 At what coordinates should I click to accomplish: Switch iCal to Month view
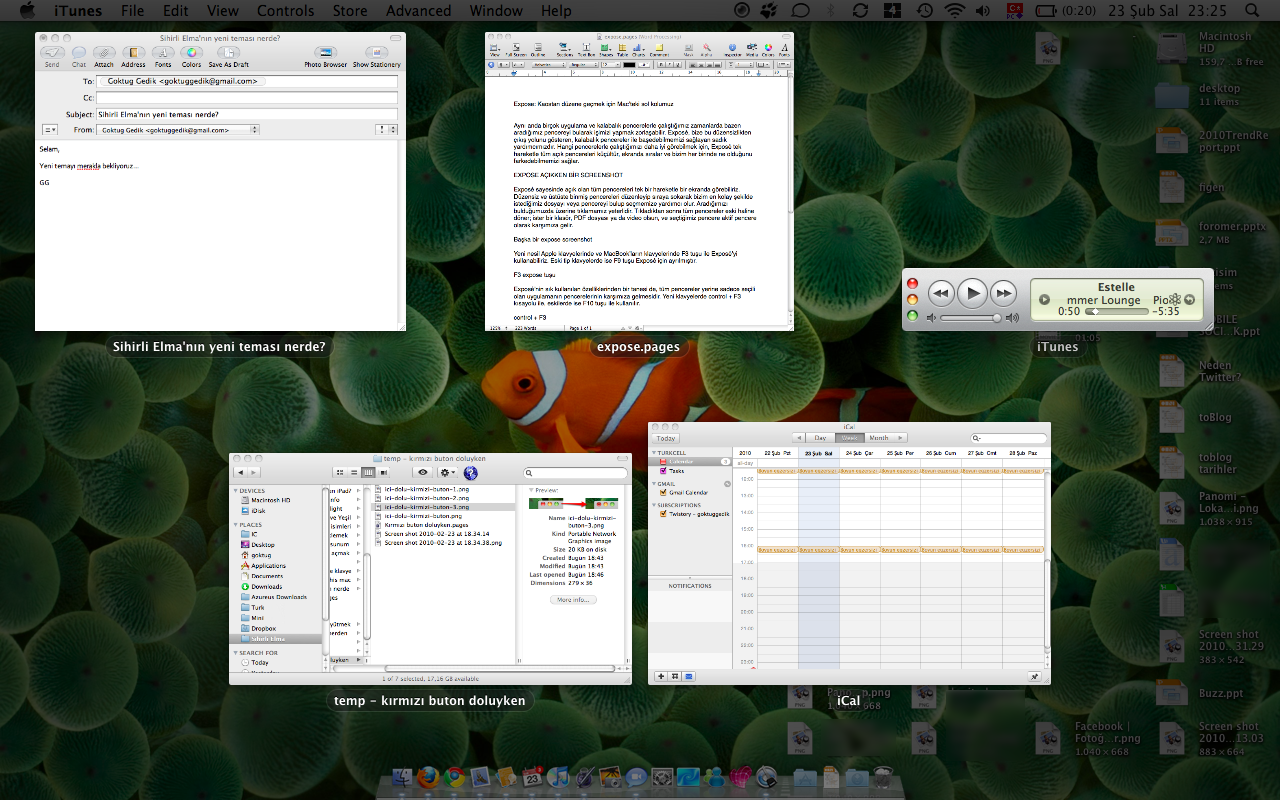pos(878,438)
